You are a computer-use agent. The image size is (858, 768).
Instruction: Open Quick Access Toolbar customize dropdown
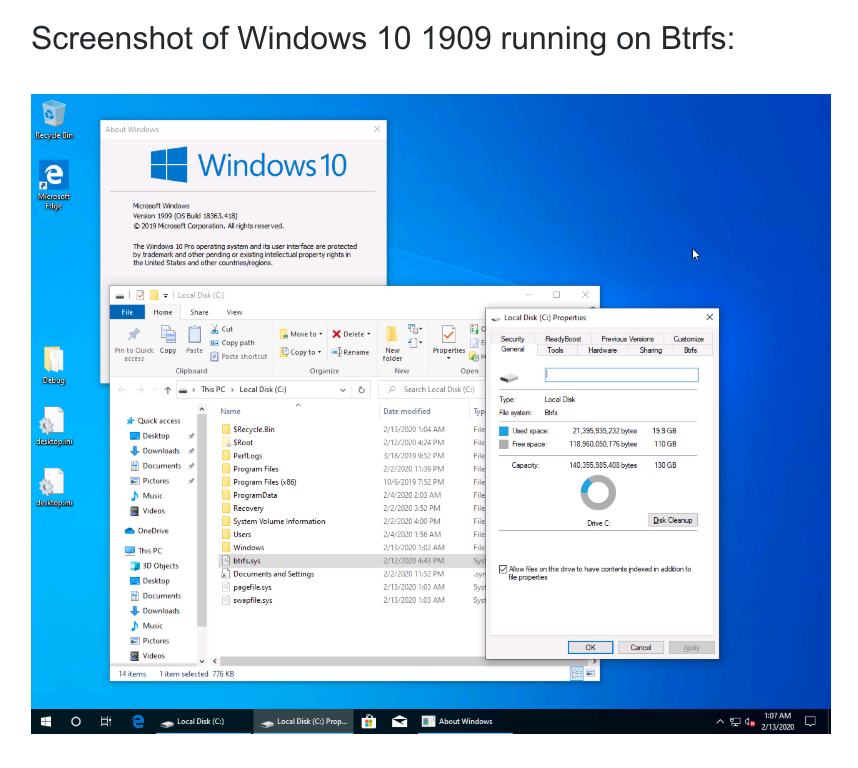pos(165,295)
